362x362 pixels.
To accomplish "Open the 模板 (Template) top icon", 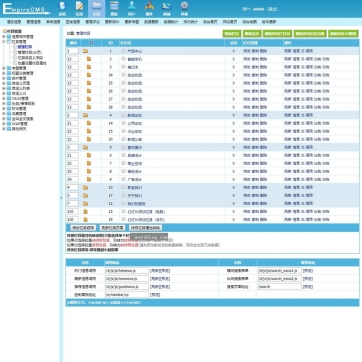I will tap(114, 8).
